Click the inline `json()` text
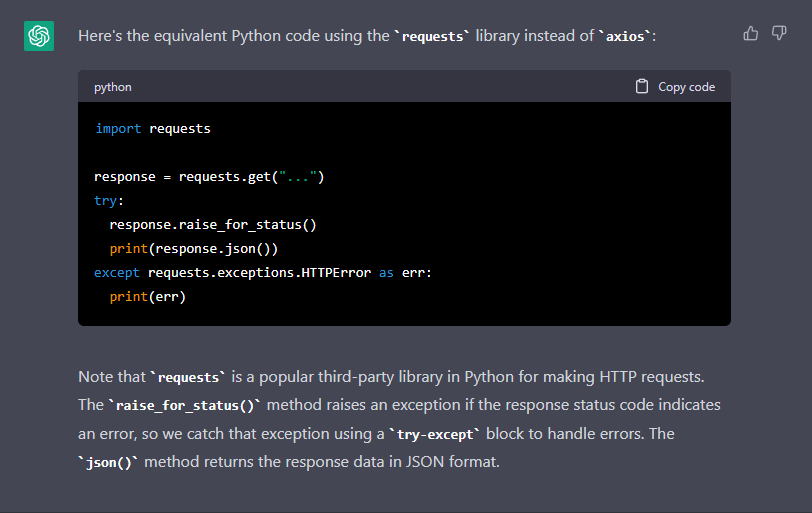Image resolution: width=812 pixels, height=513 pixels. click(108, 462)
